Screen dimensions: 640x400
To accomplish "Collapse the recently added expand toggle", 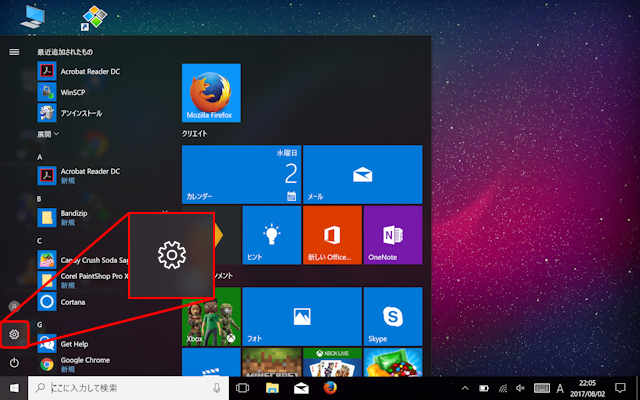I will pyautogui.click(x=48, y=133).
